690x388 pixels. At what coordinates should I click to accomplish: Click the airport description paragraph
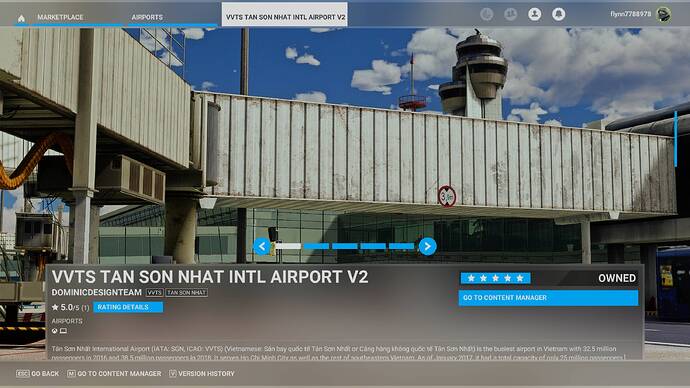tap(338, 353)
